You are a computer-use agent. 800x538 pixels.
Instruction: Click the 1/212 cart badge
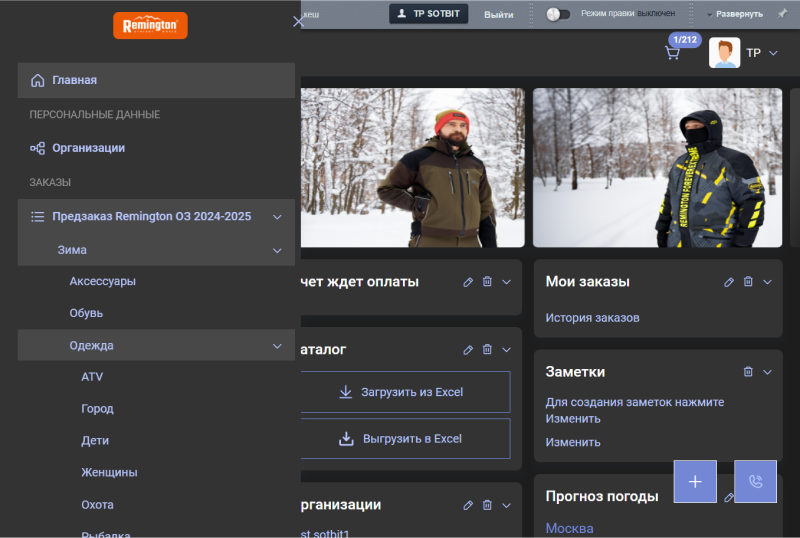[x=685, y=39]
